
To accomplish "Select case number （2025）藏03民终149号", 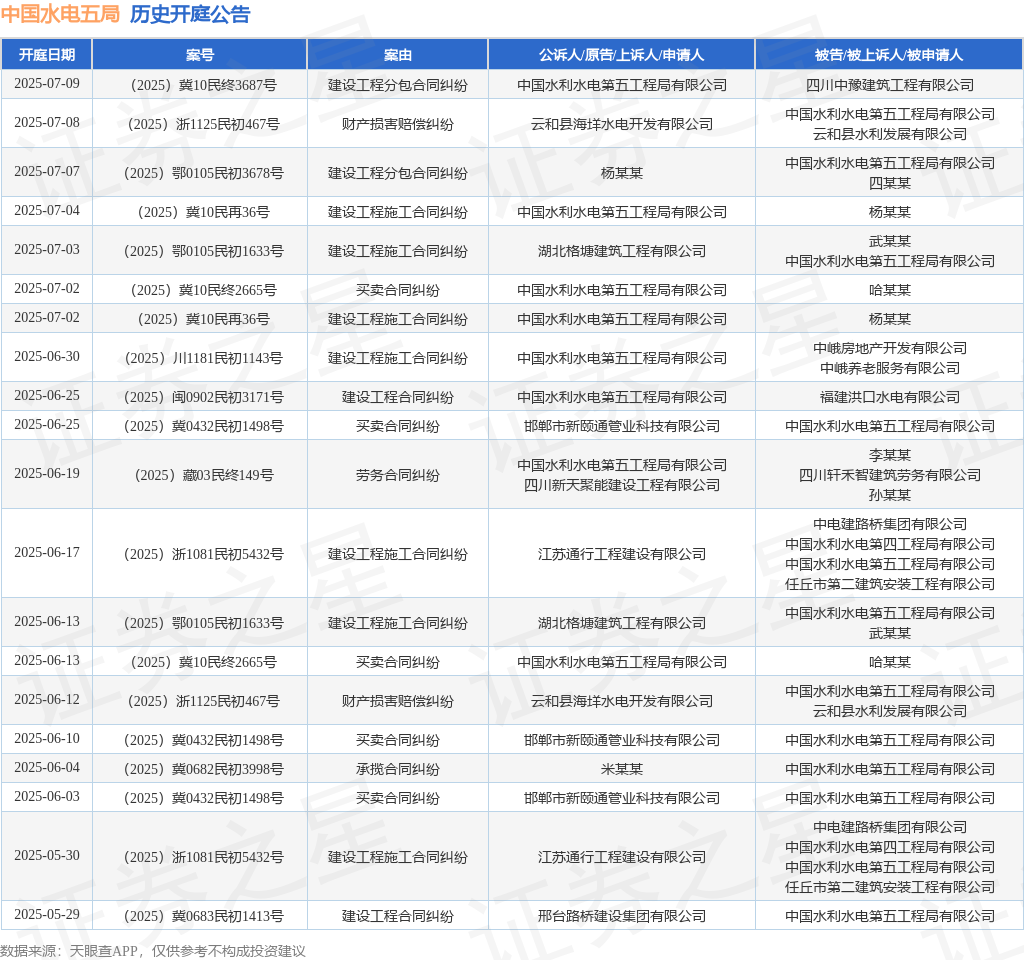I will point(203,475).
